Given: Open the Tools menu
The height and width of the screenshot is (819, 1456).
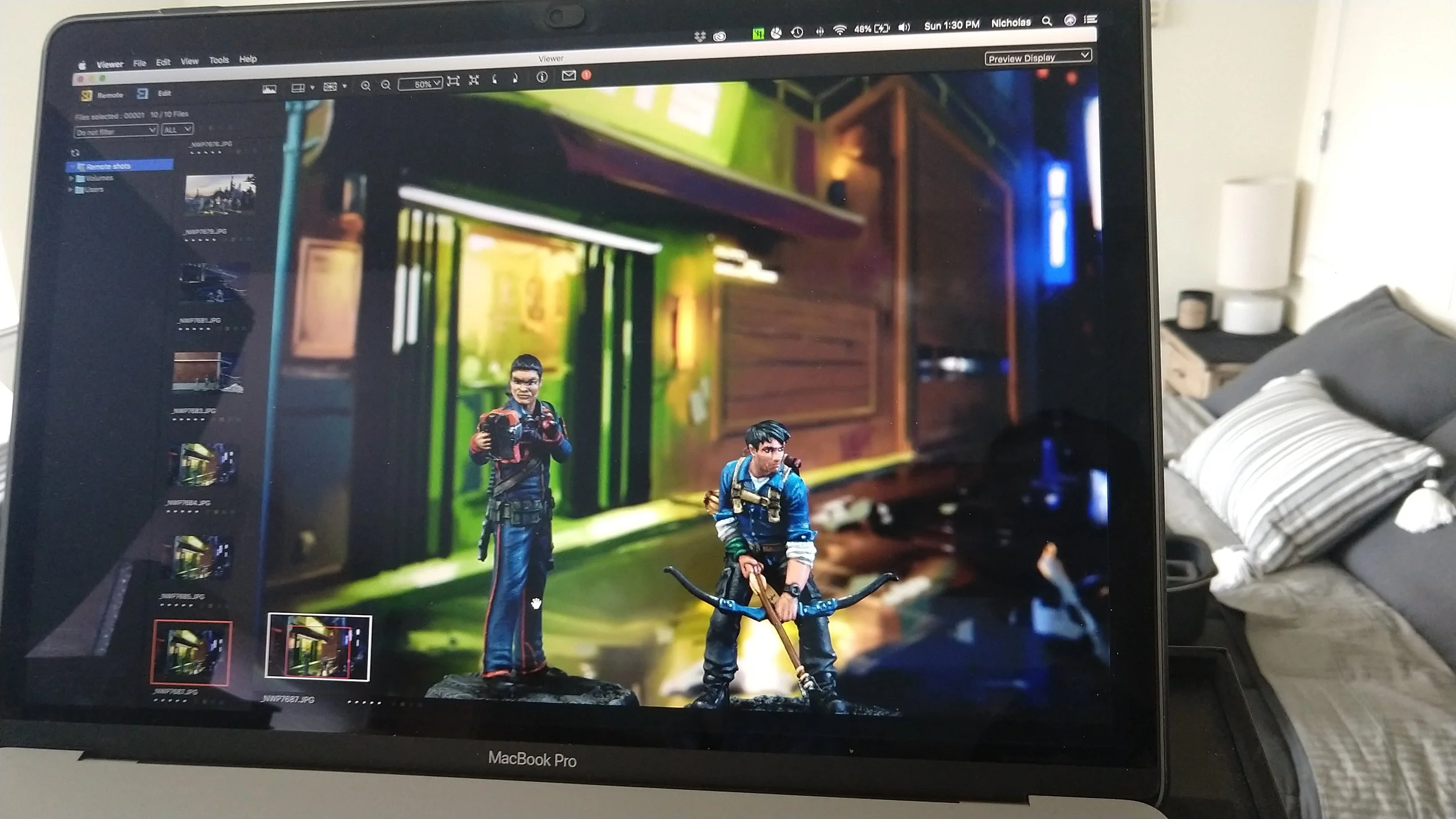Looking at the screenshot, I should click(219, 60).
